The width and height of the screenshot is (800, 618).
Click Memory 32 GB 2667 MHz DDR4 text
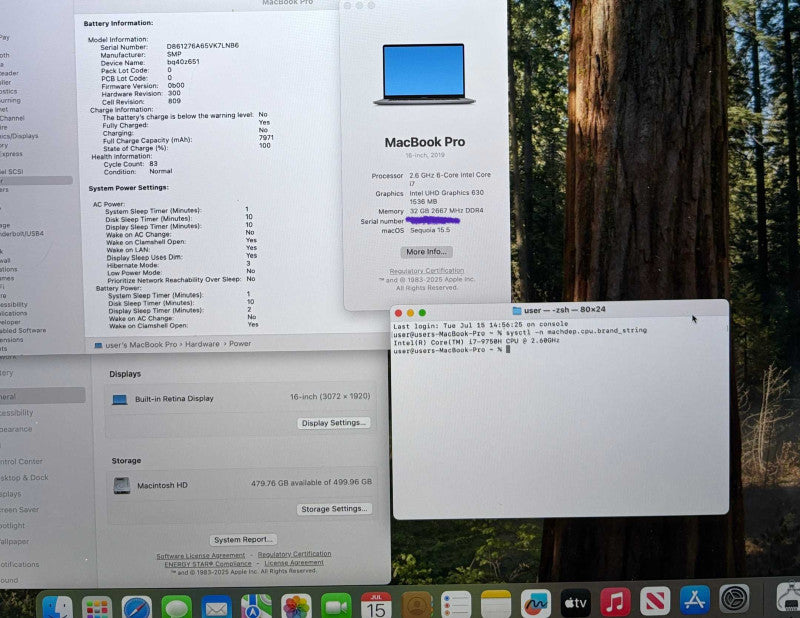[x=446, y=211]
